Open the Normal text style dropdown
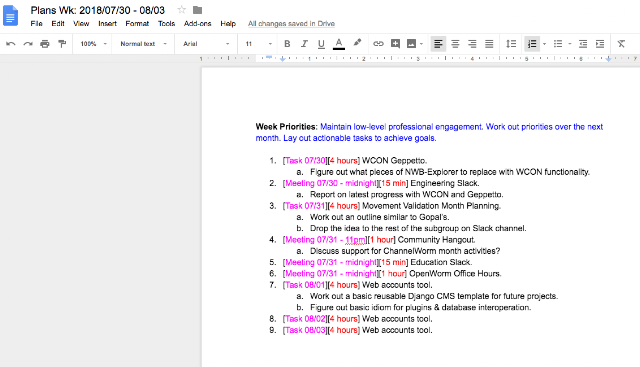The image size is (640, 367). (x=144, y=44)
